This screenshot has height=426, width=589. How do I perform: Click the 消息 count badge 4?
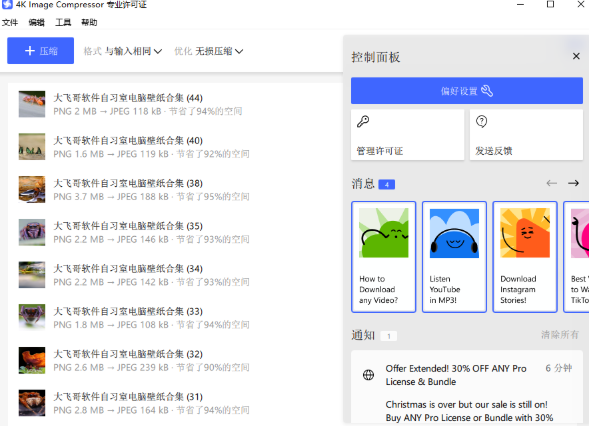click(x=387, y=184)
